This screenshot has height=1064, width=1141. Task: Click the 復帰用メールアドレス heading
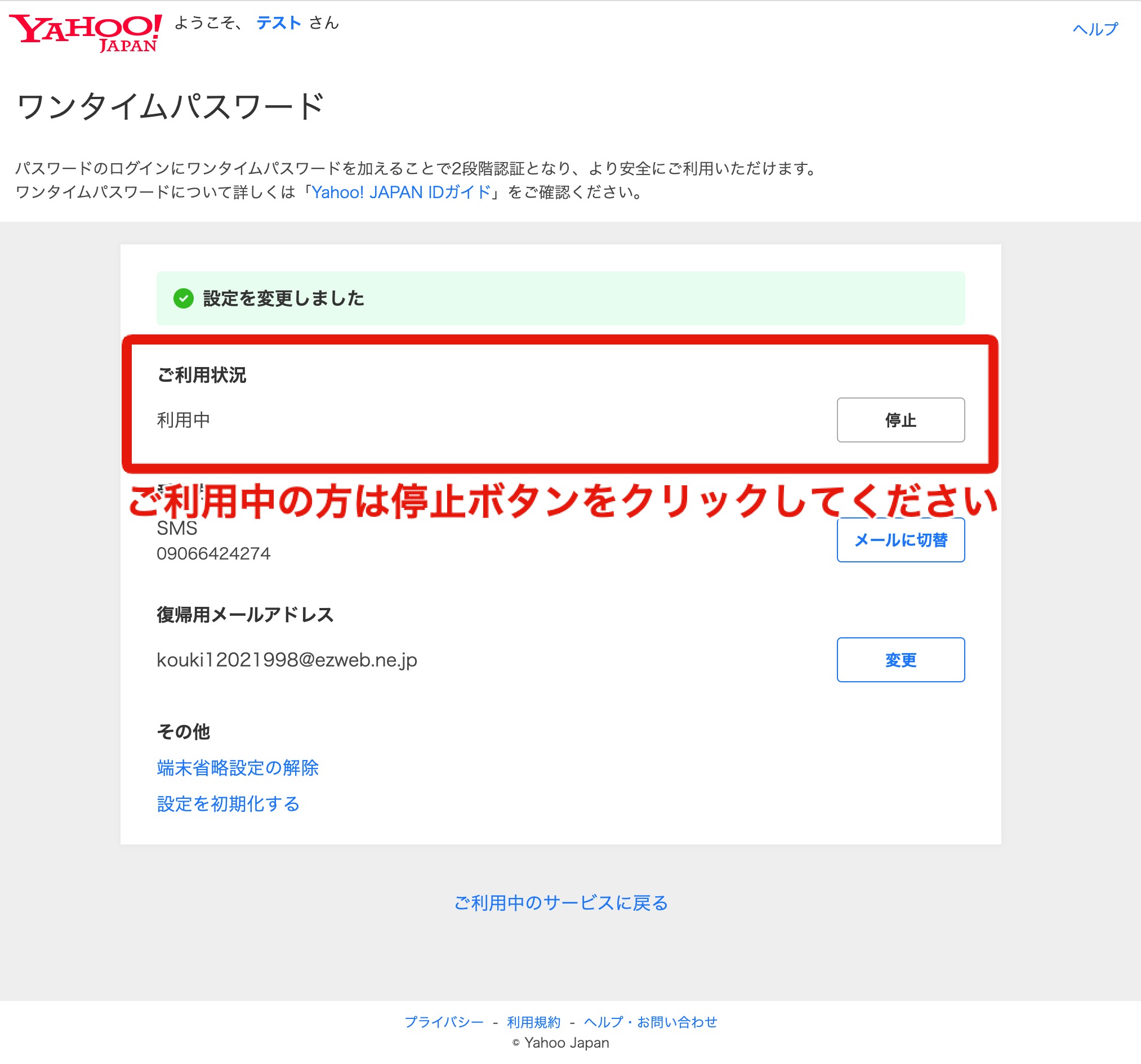point(246,614)
